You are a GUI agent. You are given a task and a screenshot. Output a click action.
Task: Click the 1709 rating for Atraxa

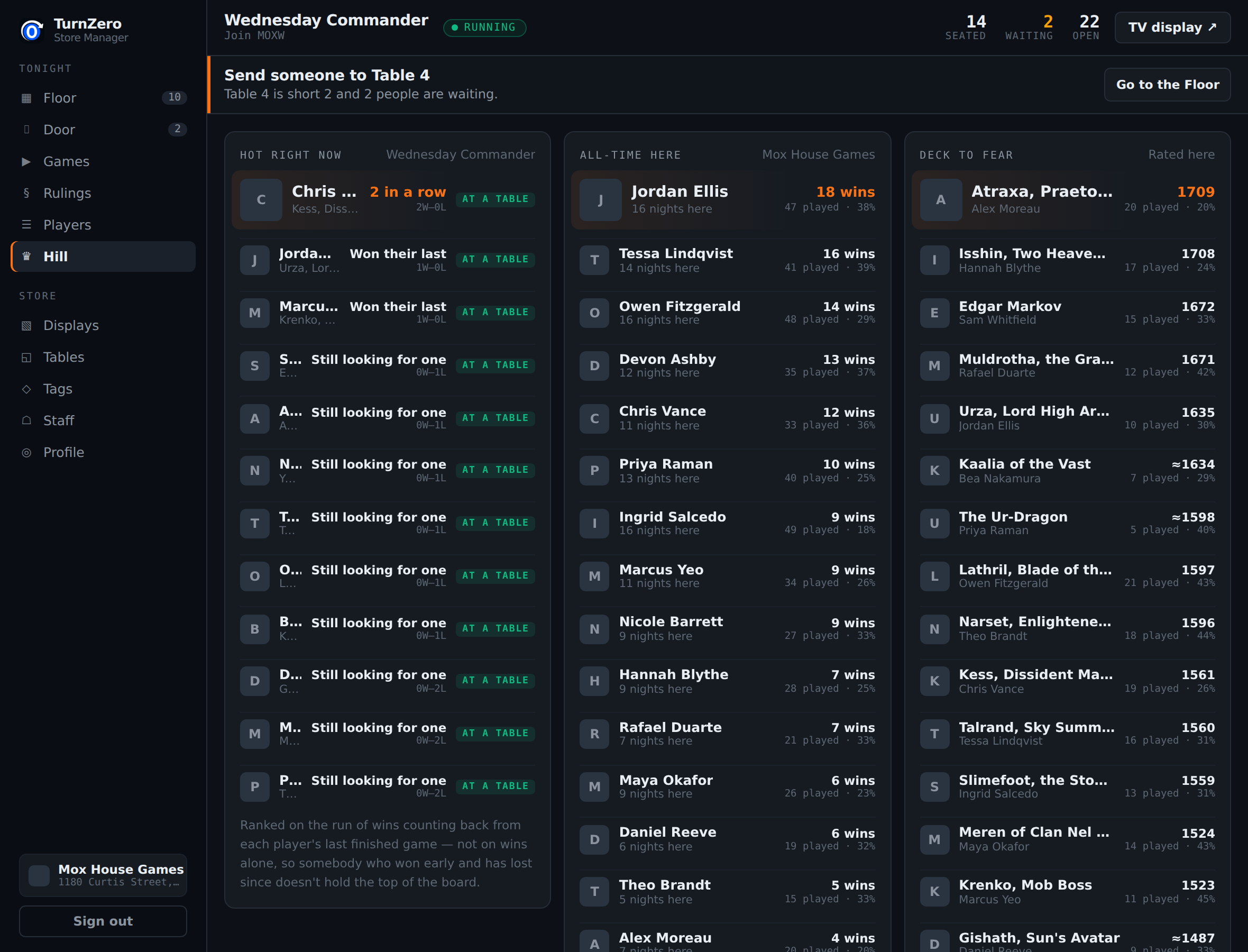(1196, 192)
